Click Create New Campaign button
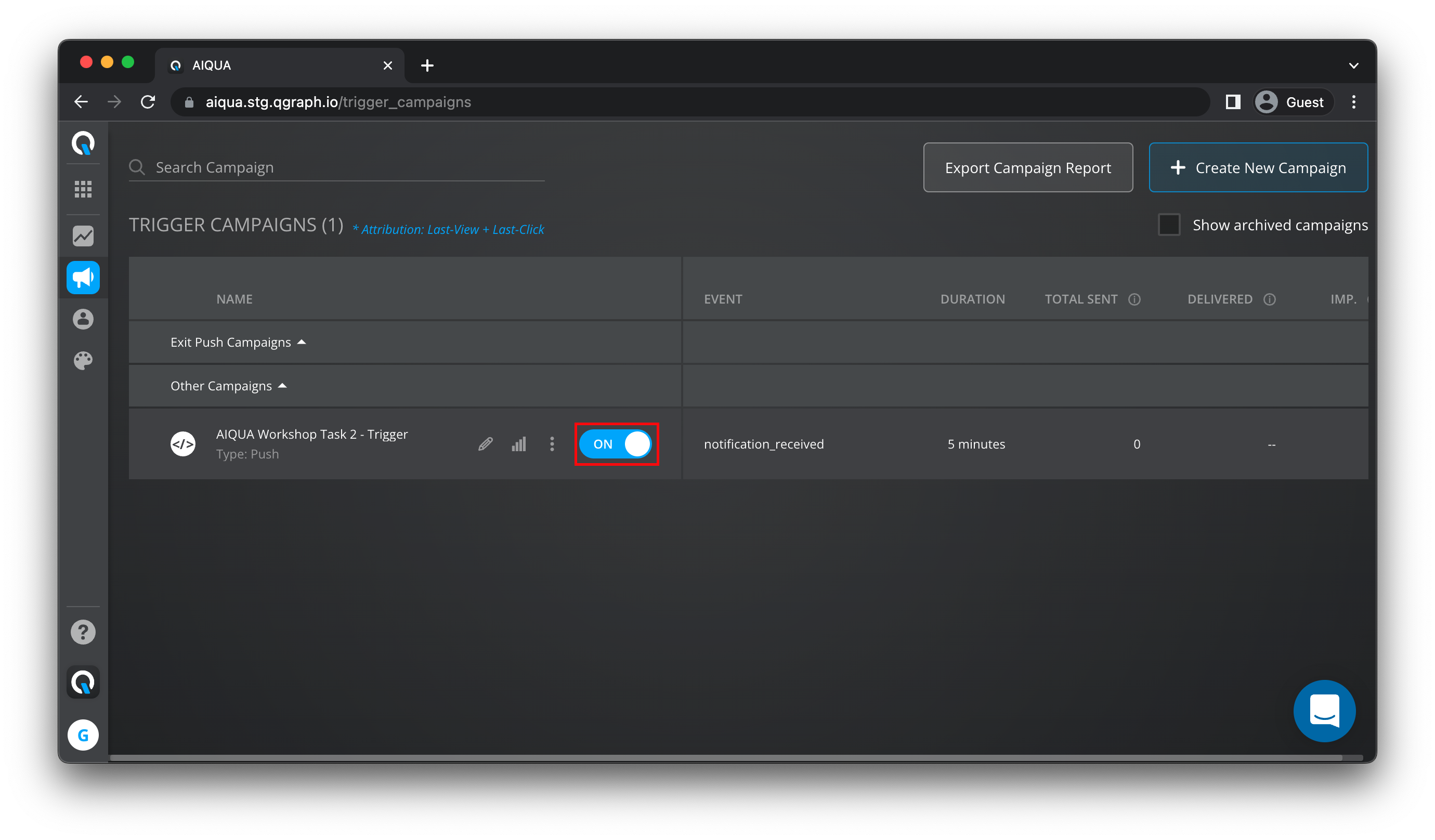This screenshot has width=1435, height=840. [x=1258, y=168]
